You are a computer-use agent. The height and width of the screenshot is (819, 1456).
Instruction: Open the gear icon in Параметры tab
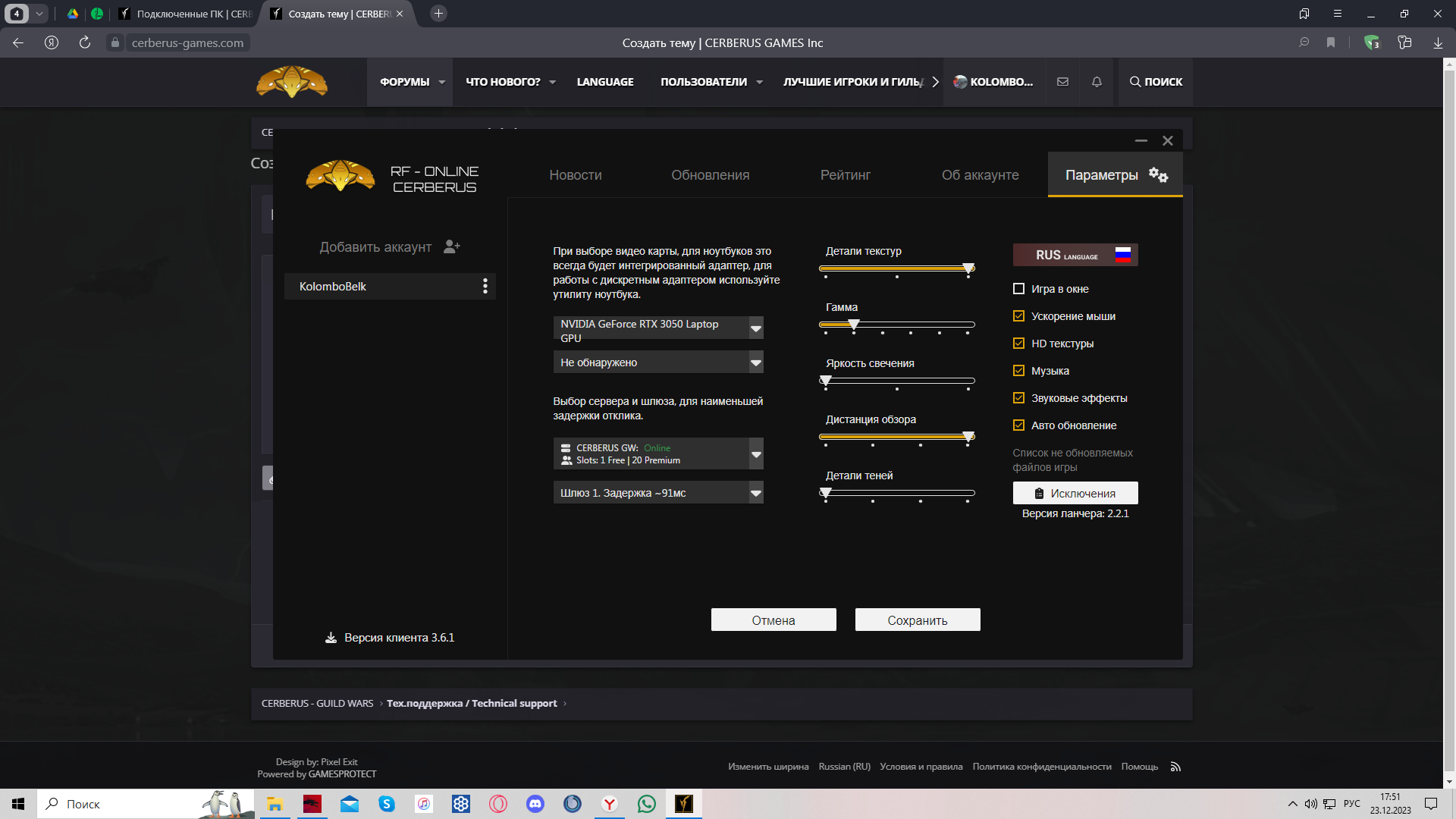1158,175
